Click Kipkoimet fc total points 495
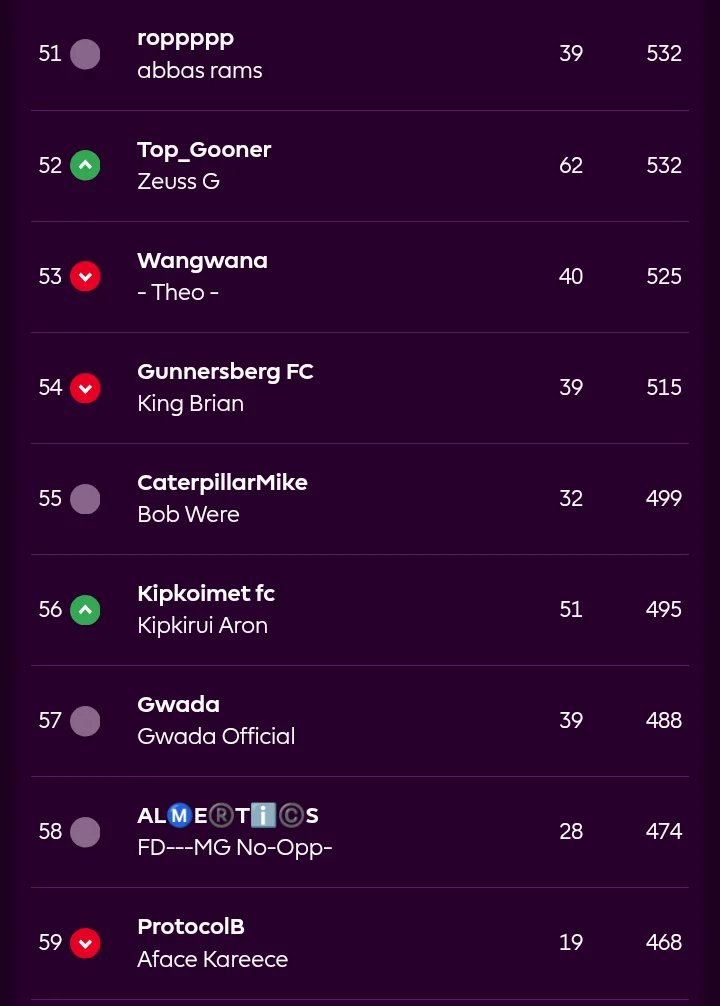The height and width of the screenshot is (1006, 720). pyautogui.click(x=664, y=609)
